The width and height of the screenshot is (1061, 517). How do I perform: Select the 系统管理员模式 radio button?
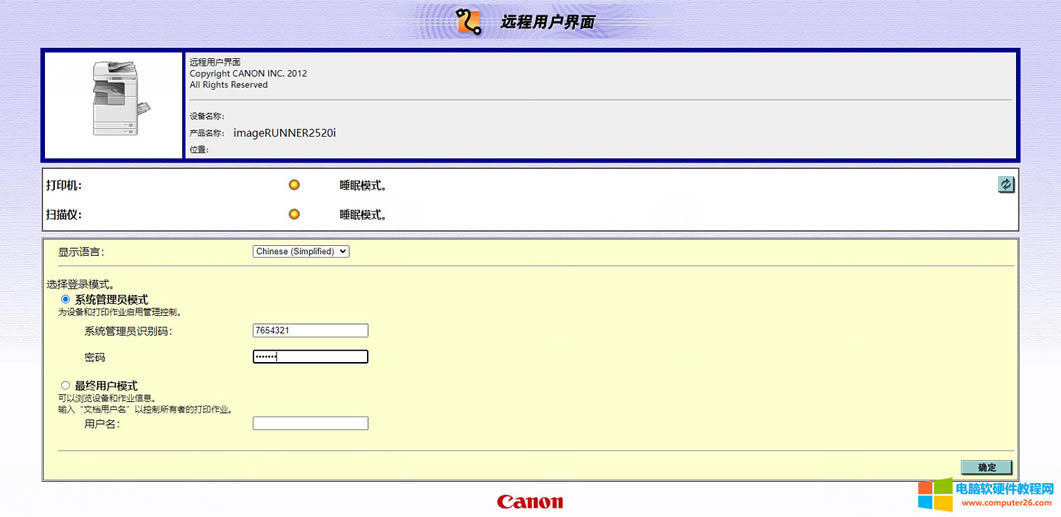66,299
